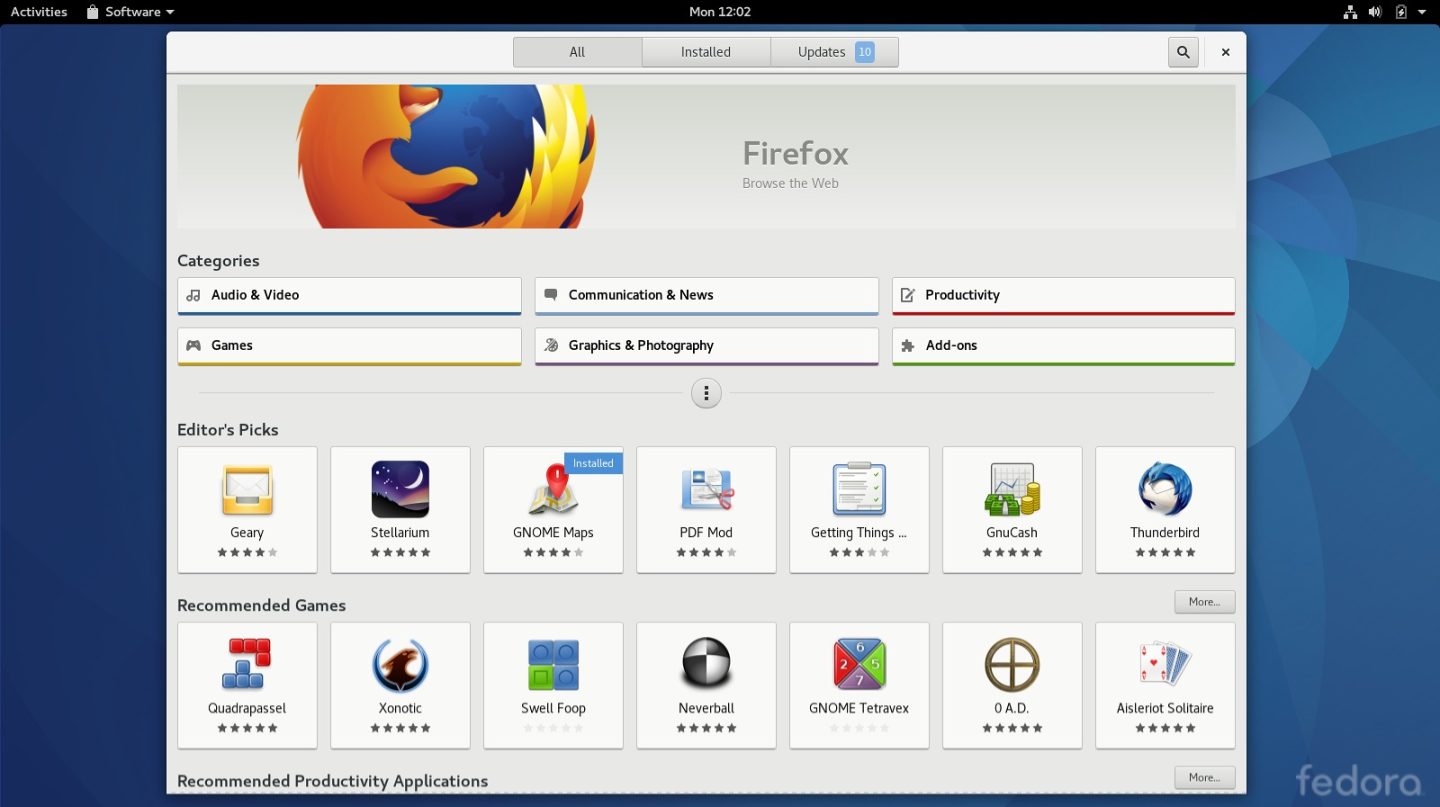Open the Add-ons category
Screen dimensions: 1440x807
pos(1063,345)
